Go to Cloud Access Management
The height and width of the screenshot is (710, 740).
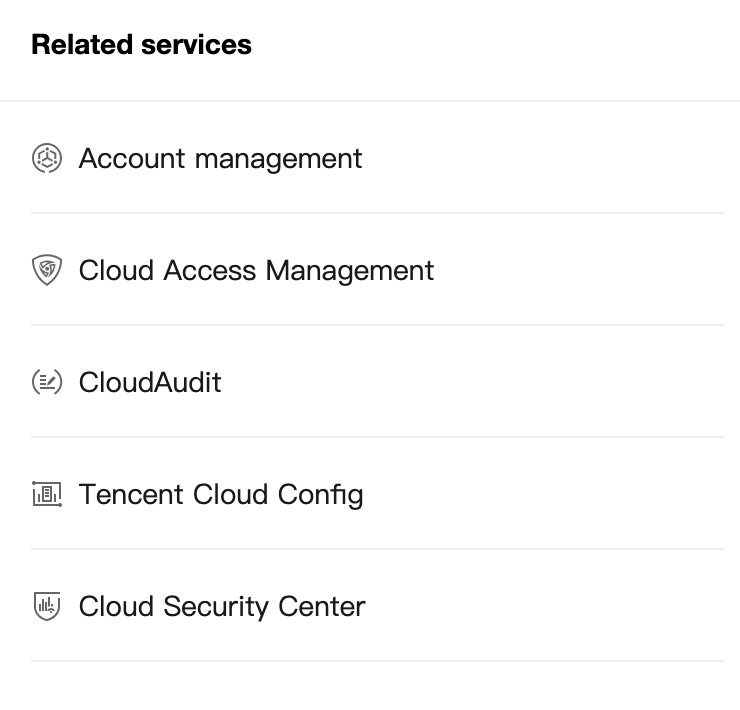(x=256, y=270)
